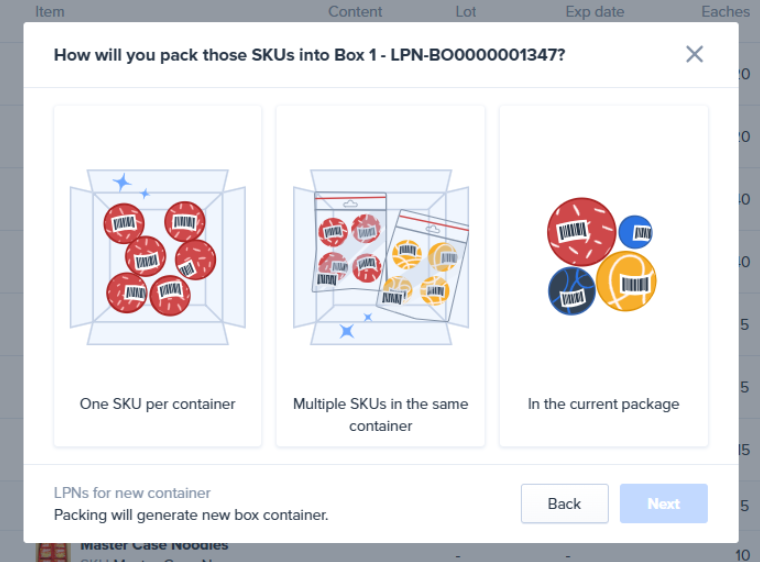Select the box with two bags illustration
This screenshot has width=760, height=562.
pos(380,256)
